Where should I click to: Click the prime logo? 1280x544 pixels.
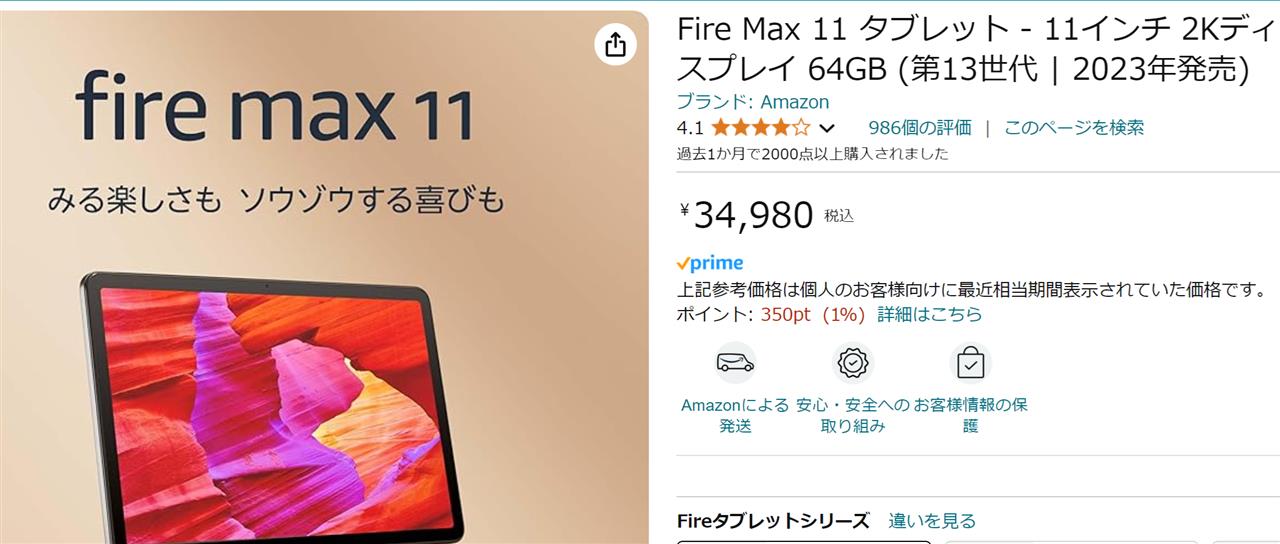(710, 263)
